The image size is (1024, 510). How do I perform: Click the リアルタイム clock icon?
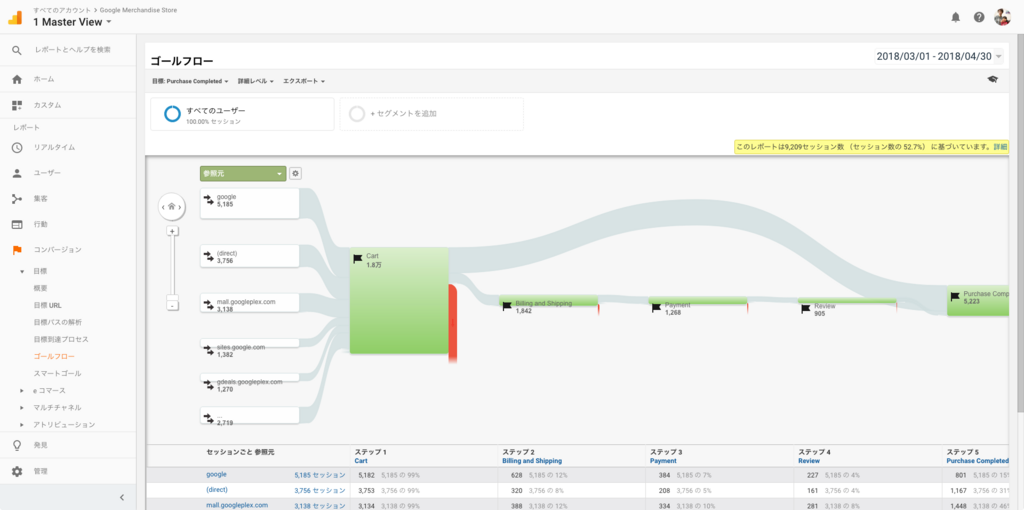(17, 148)
